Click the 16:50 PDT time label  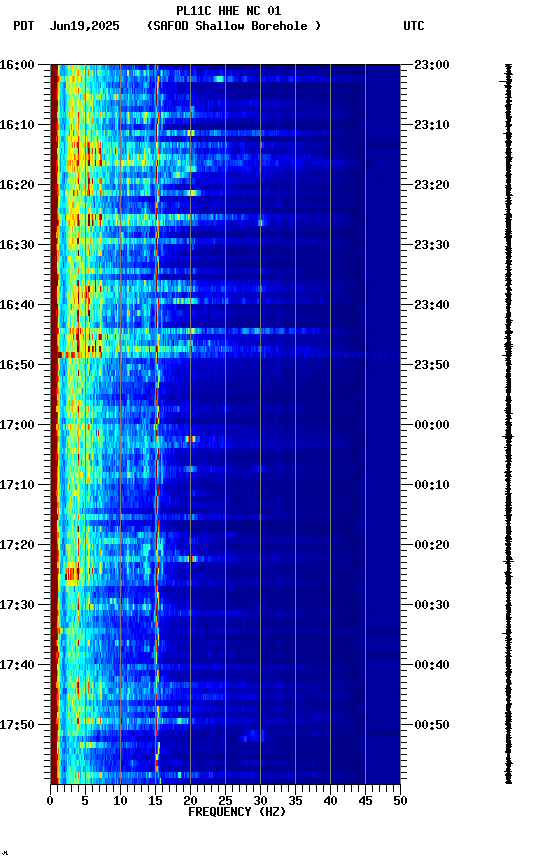coord(17,365)
